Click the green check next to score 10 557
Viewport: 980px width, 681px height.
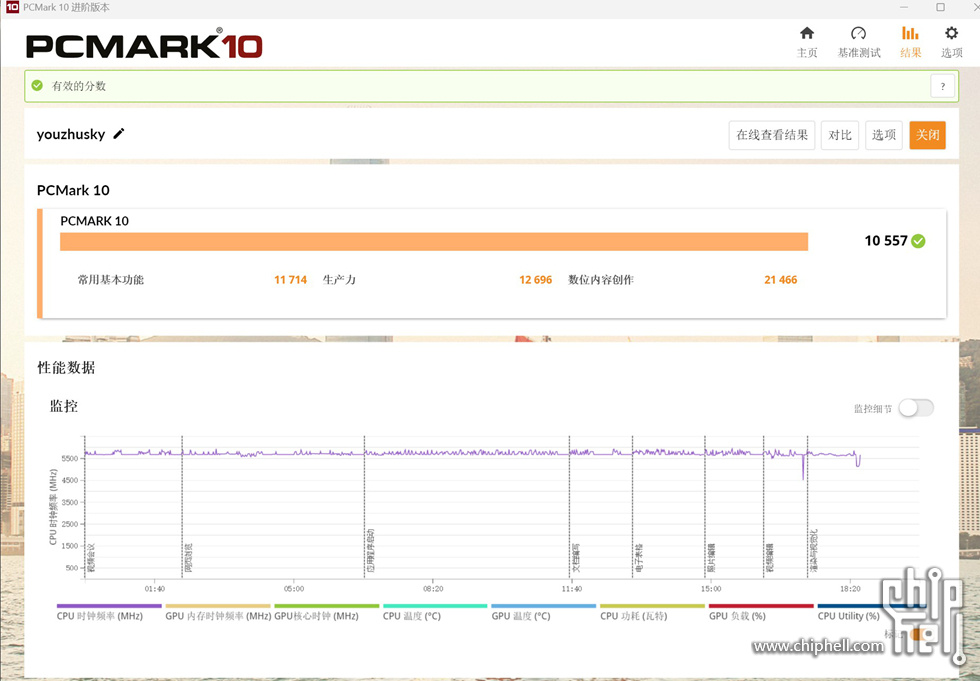tap(918, 241)
